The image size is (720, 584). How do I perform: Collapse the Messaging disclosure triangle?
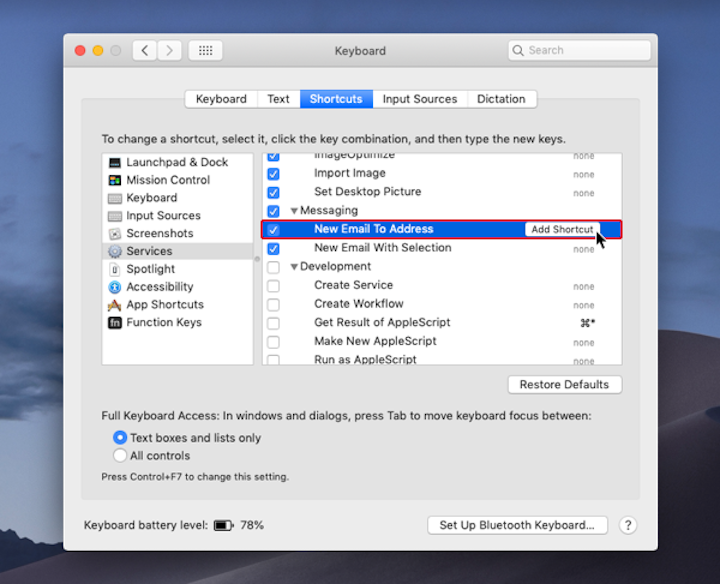[294, 211]
